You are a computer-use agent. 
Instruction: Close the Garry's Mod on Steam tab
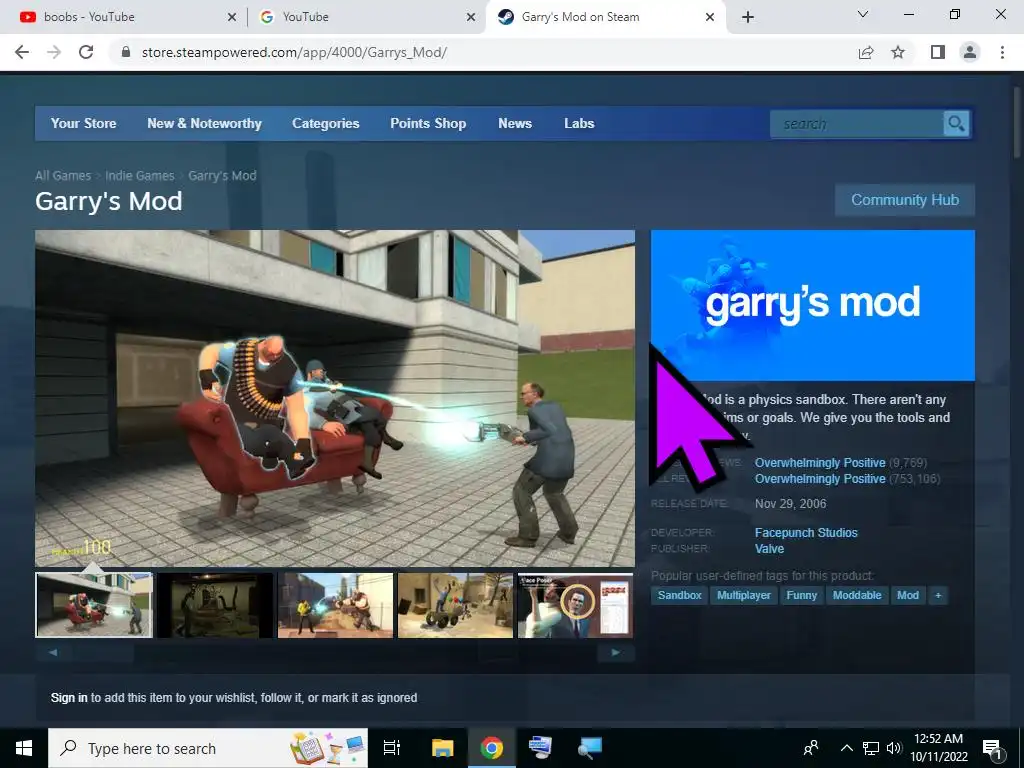tap(710, 18)
